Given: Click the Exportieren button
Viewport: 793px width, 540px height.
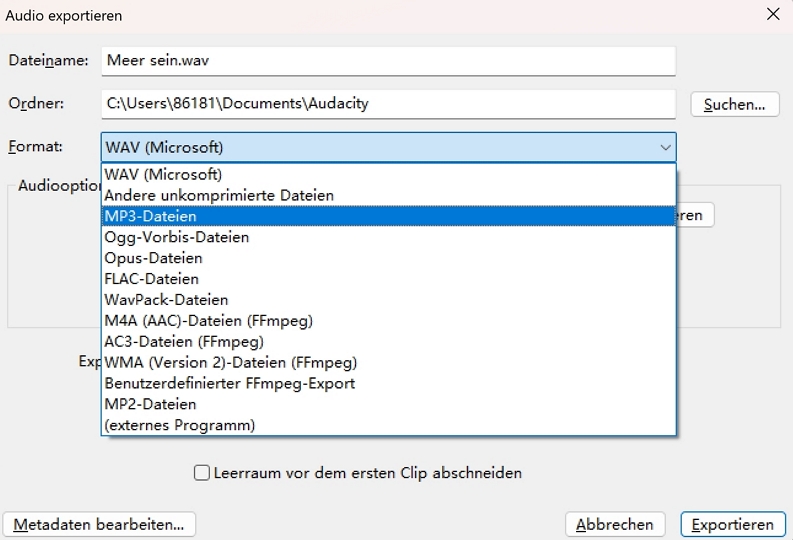Looking at the screenshot, I should pos(732,524).
